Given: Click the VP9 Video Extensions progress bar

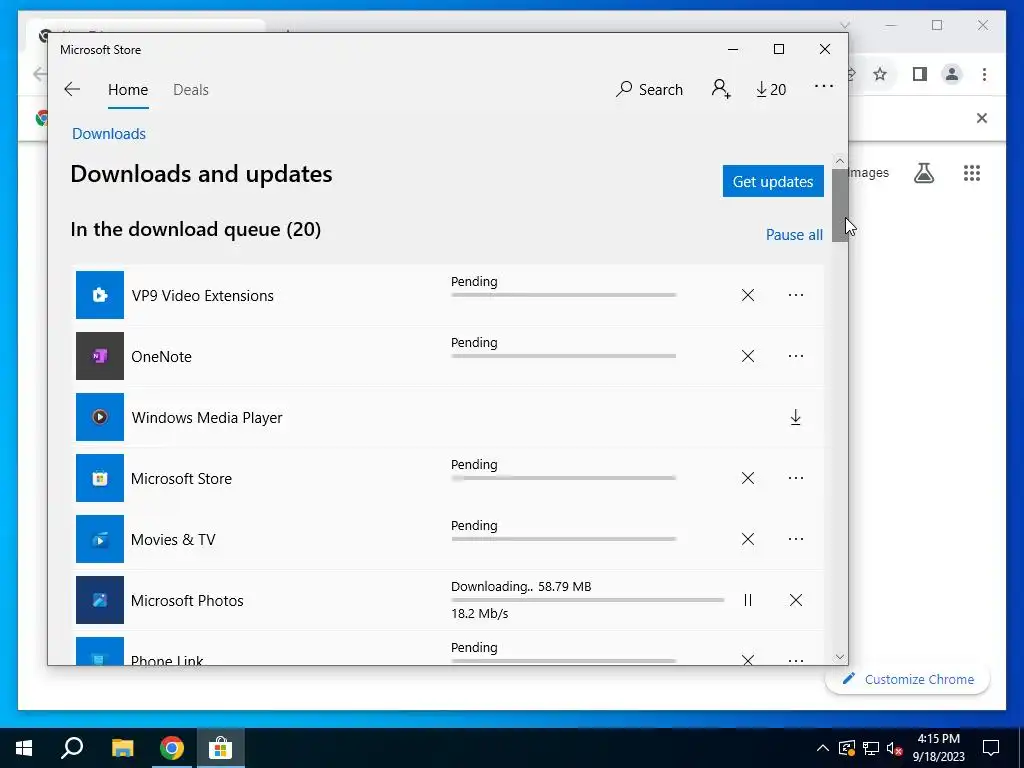Looking at the screenshot, I should pyautogui.click(x=564, y=295).
